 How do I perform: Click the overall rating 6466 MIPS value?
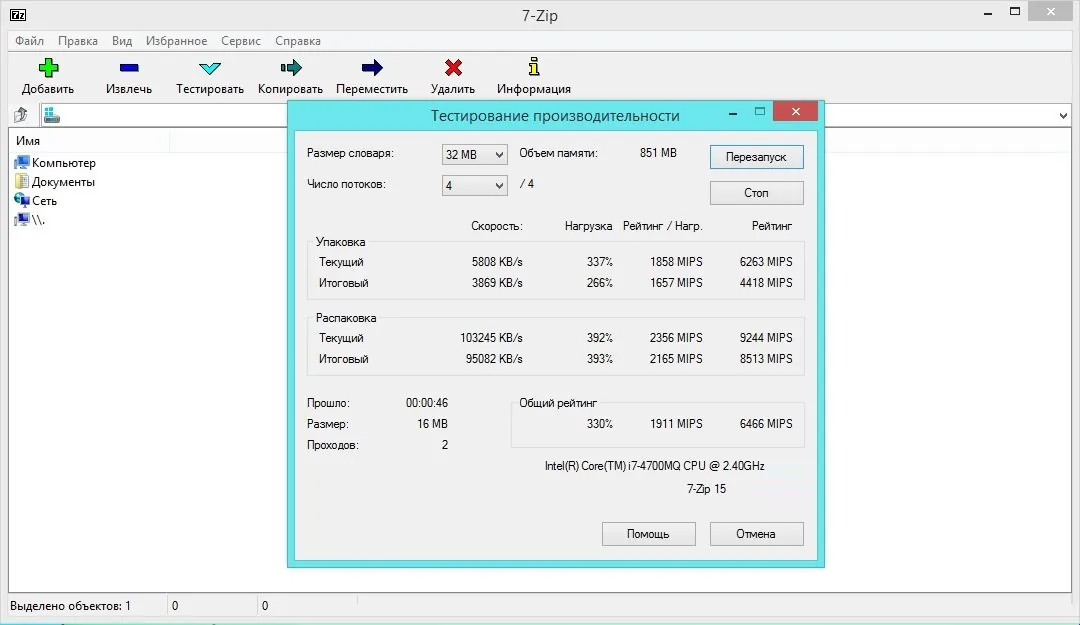(x=766, y=424)
